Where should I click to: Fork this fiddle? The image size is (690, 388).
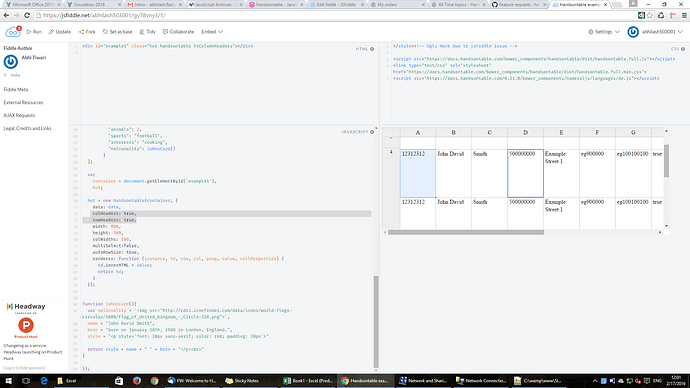tap(87, 32)
